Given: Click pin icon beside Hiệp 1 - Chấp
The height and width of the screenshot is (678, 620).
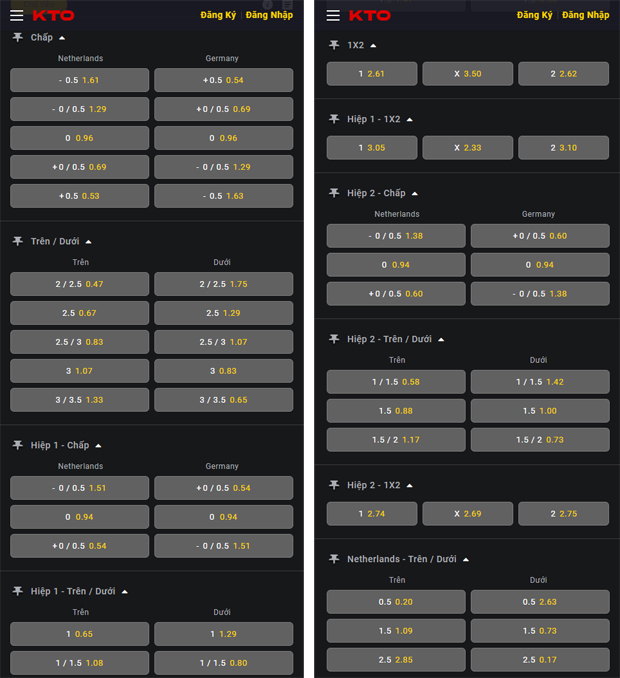Looking at the screenshot, I should tap(18, 445).
